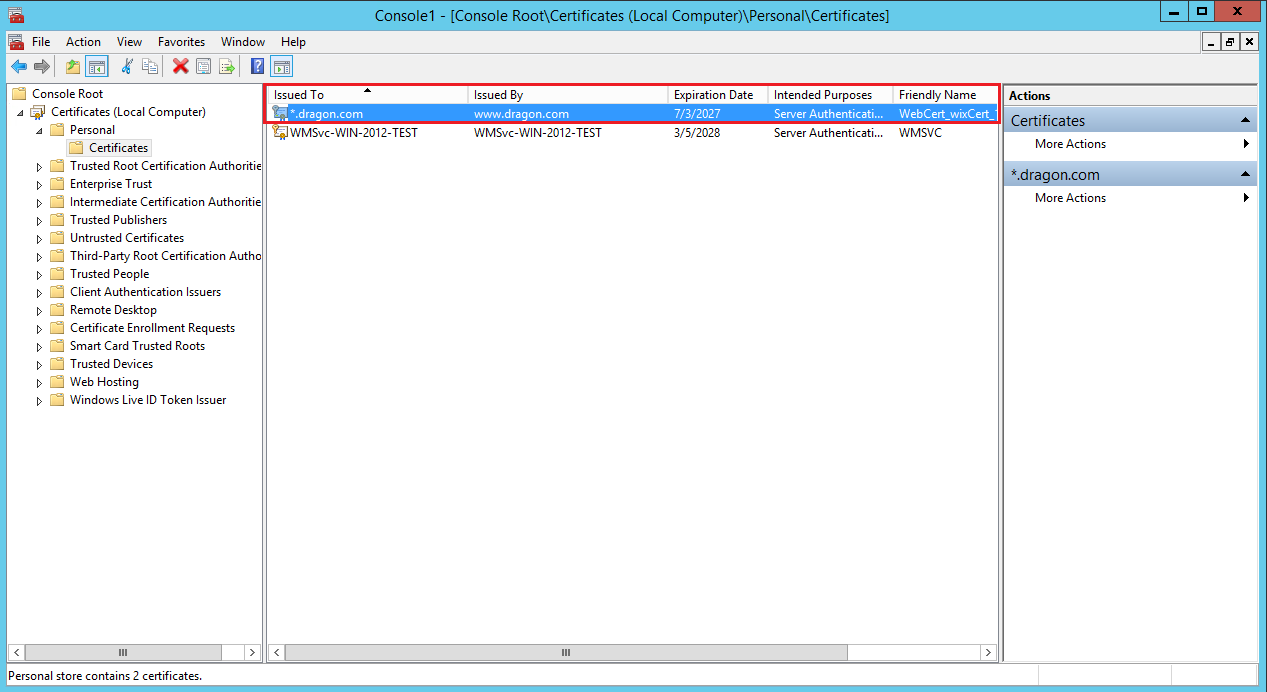
Task: Sort by the Intended Purposes column header
Action: (829, 95)
